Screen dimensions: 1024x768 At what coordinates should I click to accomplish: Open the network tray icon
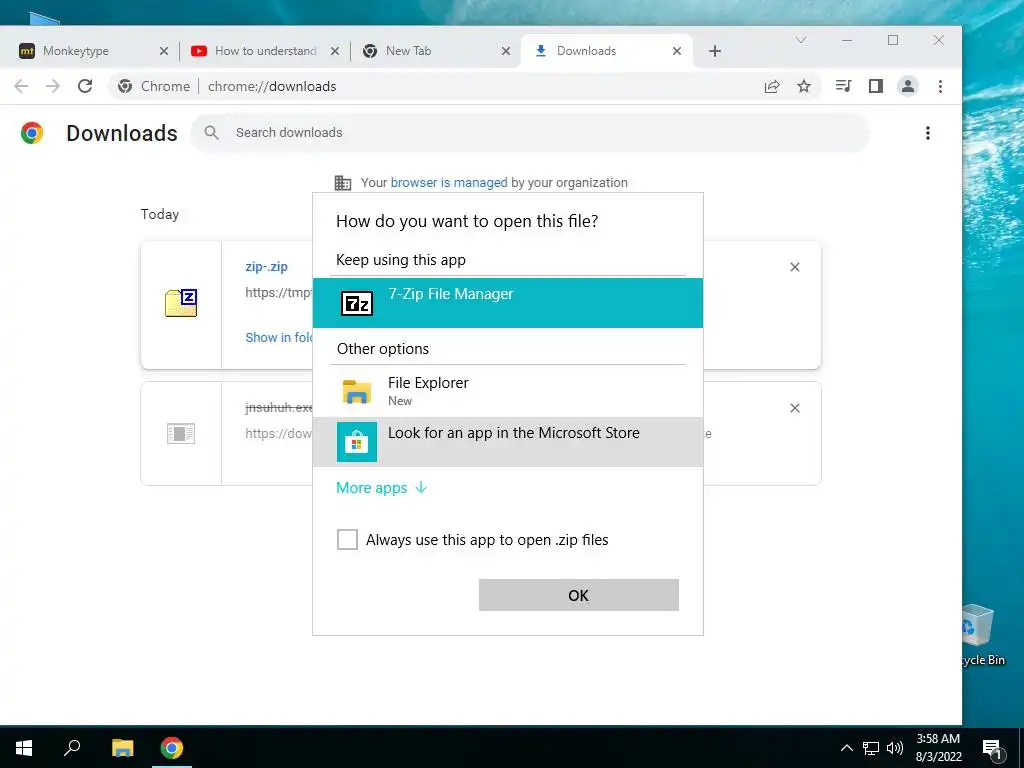point(871,748)
